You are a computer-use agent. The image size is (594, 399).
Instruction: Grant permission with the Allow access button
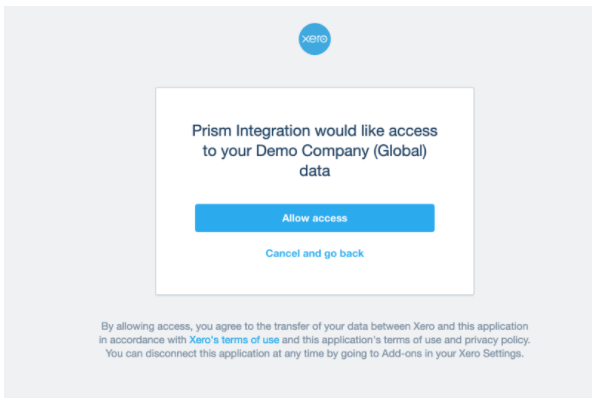(x=314, y=218)
